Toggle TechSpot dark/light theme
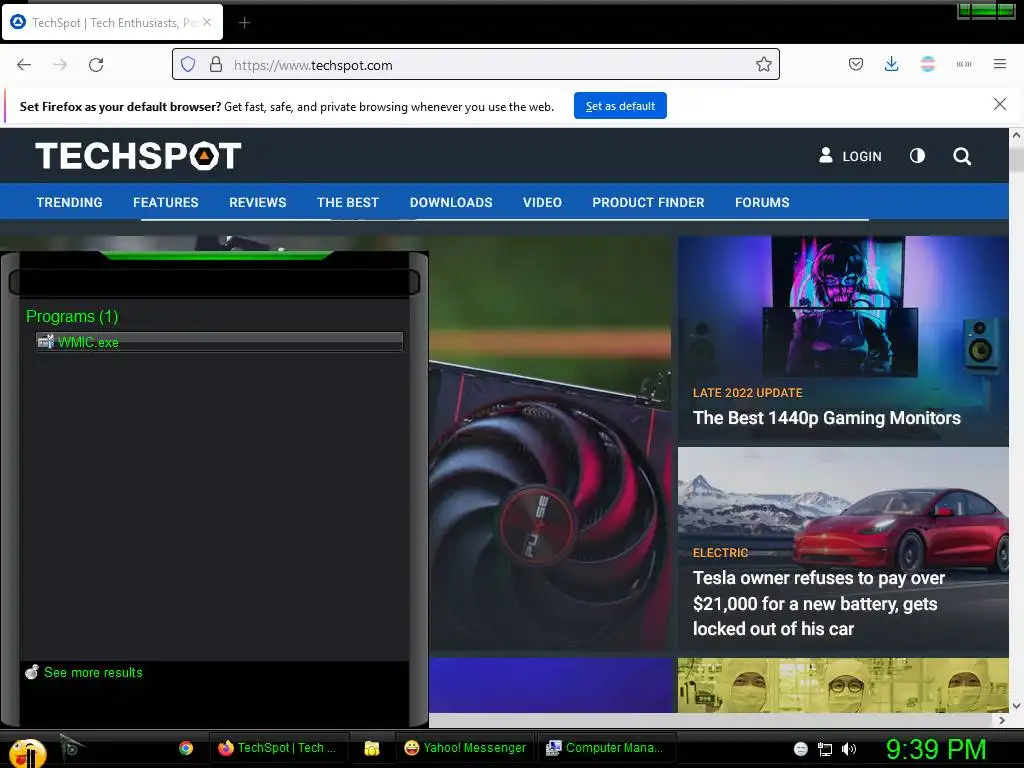The height and width of the screenshot is (768, 1024). [x=917, y=155]
